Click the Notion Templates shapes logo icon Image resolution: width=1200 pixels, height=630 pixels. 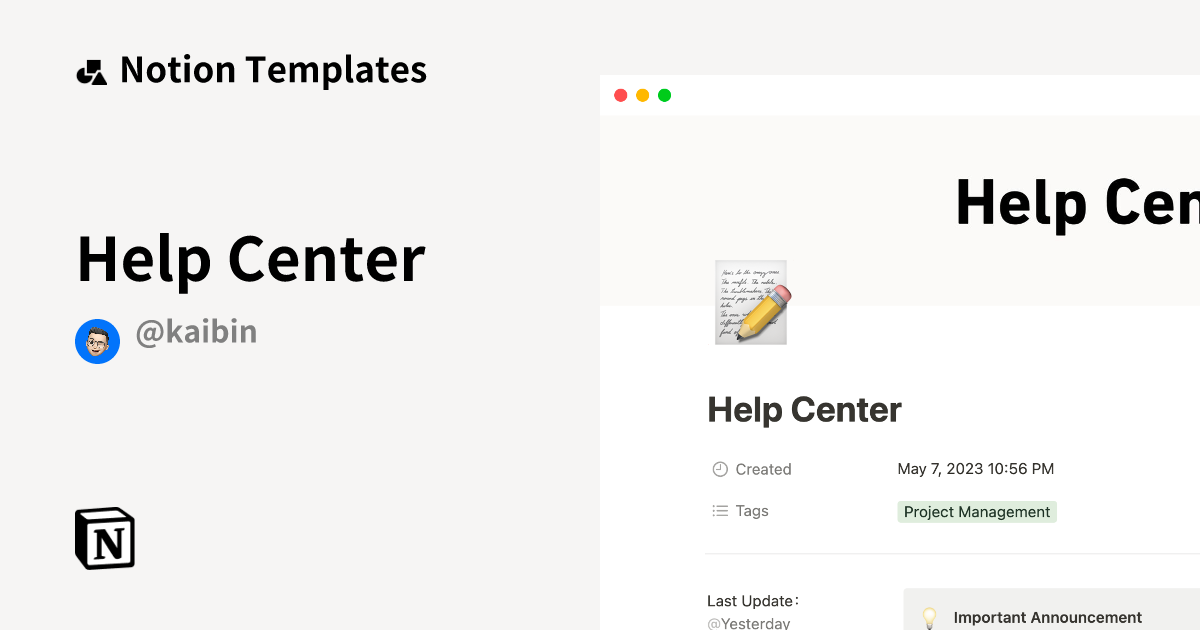pos(91,71)
